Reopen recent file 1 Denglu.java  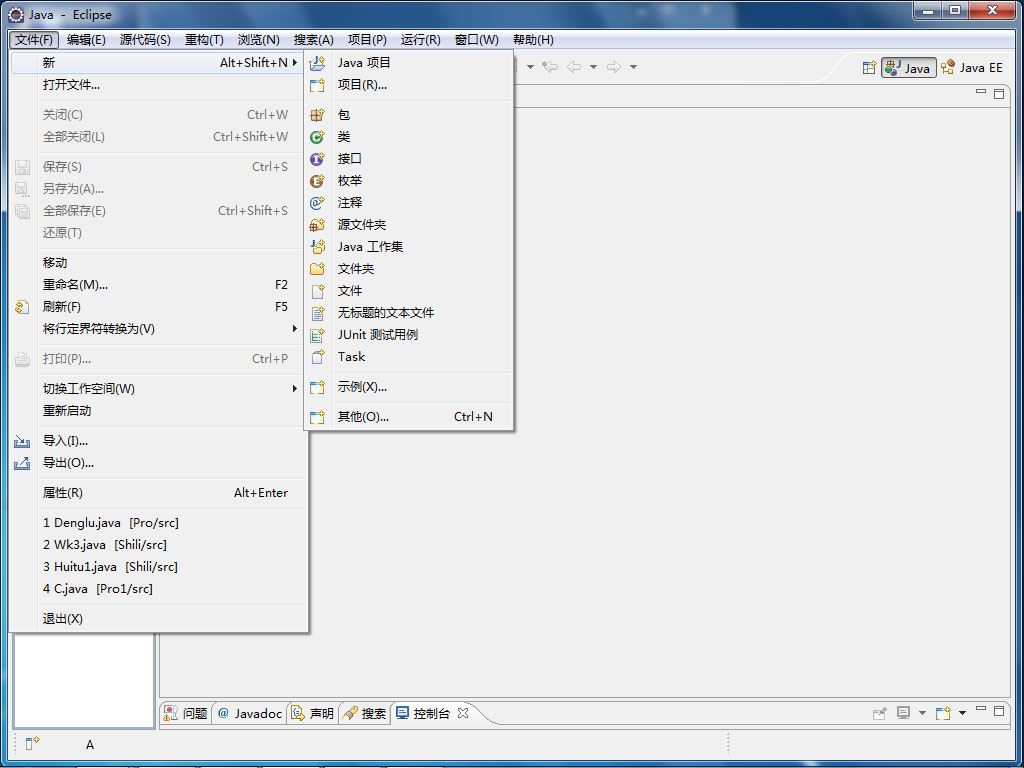(159, 523)
